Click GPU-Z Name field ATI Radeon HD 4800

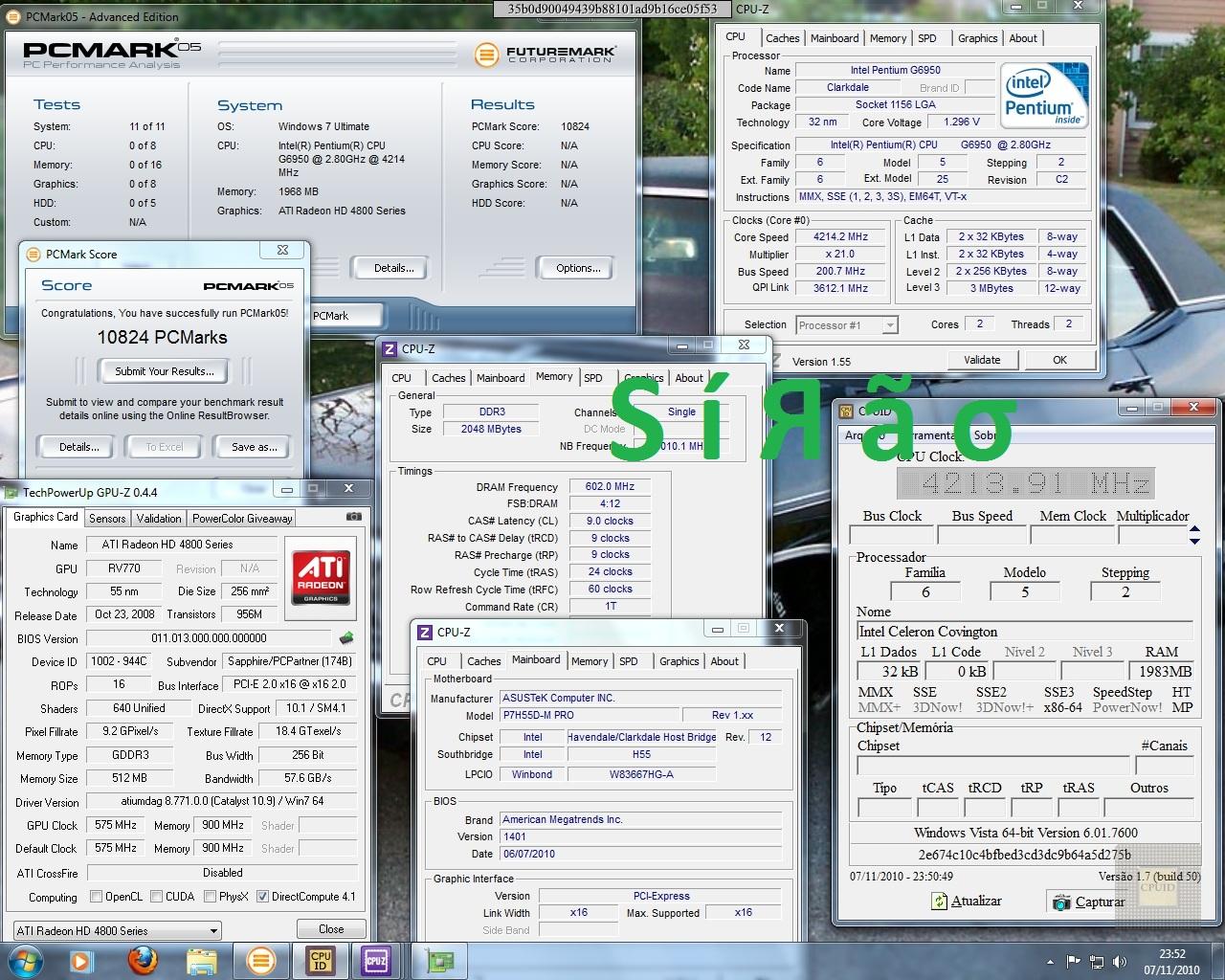point(181,545)
